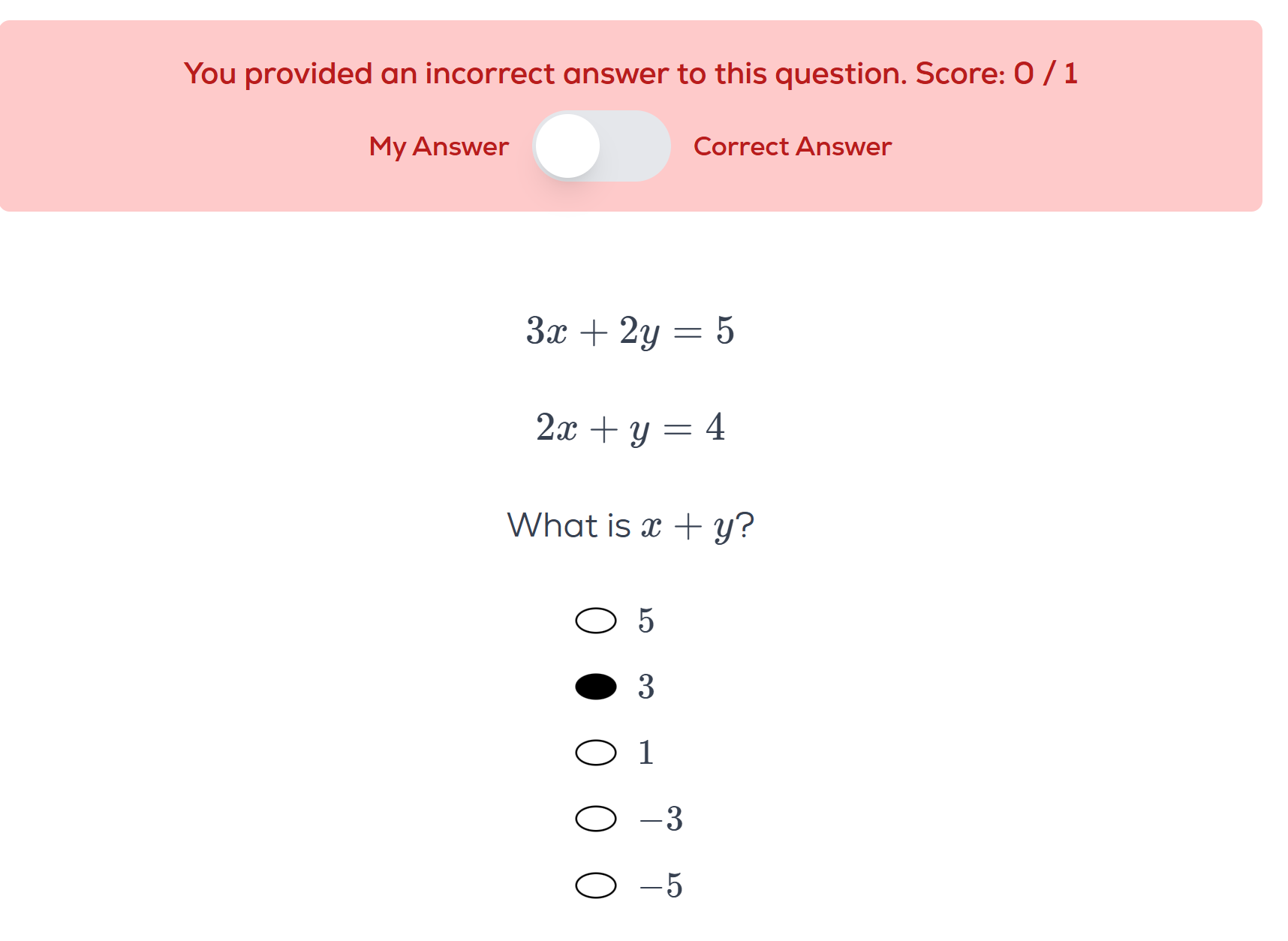Select the radio button for option 1
Viewport: 1288px width, 941px height.
point(596,753)
